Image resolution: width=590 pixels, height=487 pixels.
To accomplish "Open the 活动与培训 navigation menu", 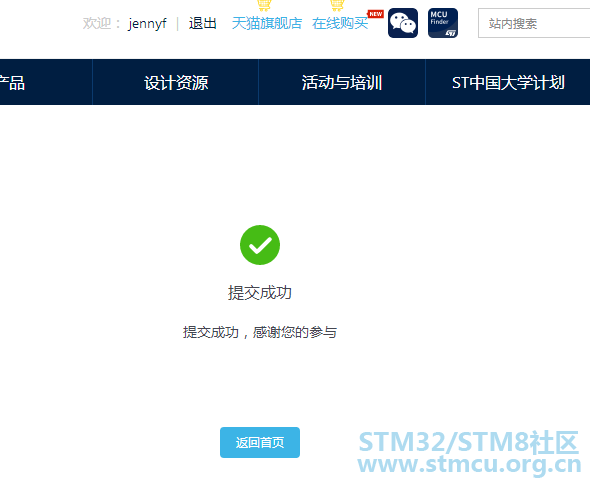I will (342, 82).
